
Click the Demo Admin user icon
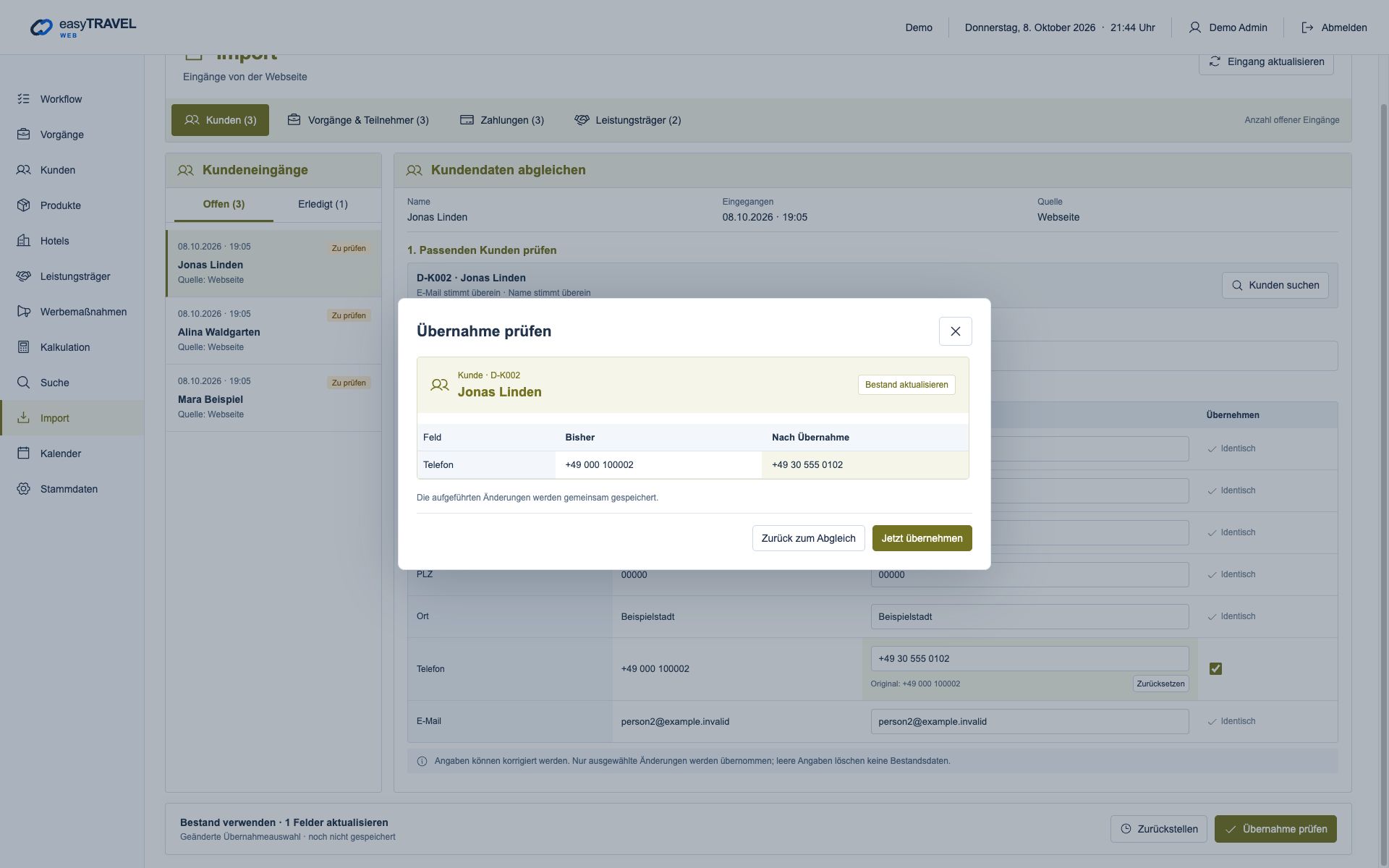click(x=1194, y=27)
